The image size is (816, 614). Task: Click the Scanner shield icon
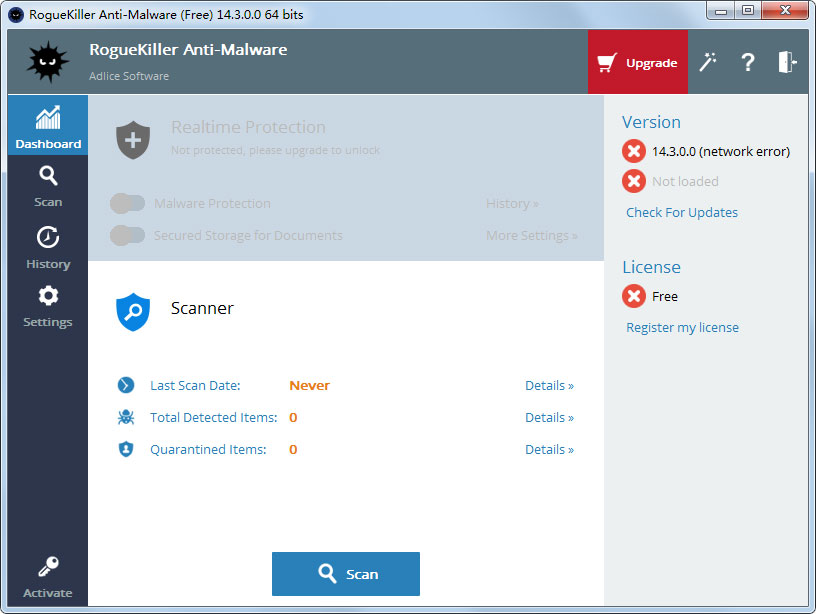[133, 312]
